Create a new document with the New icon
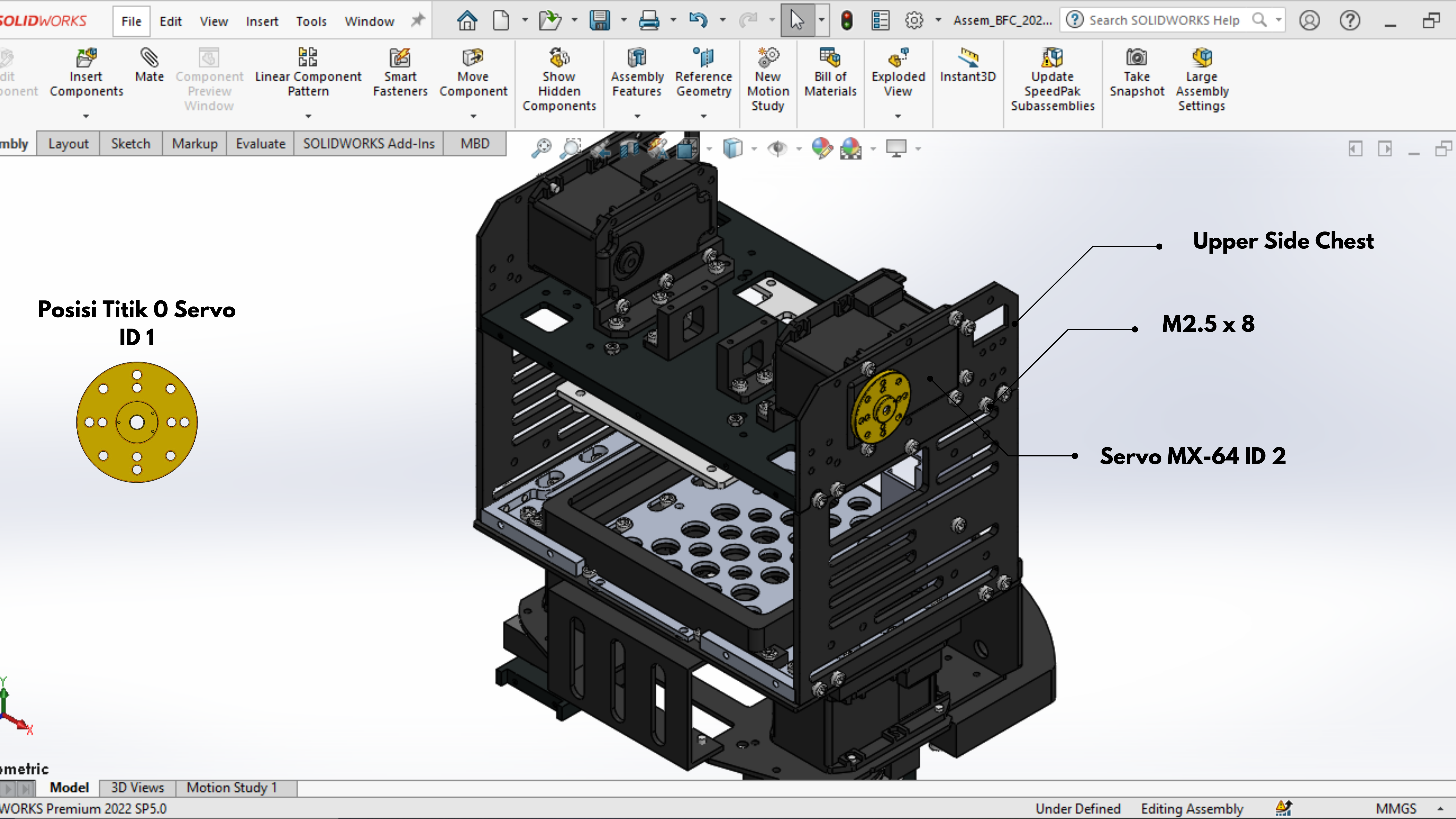This screenshot has width=1456, height=819. (x=501, y=21)
